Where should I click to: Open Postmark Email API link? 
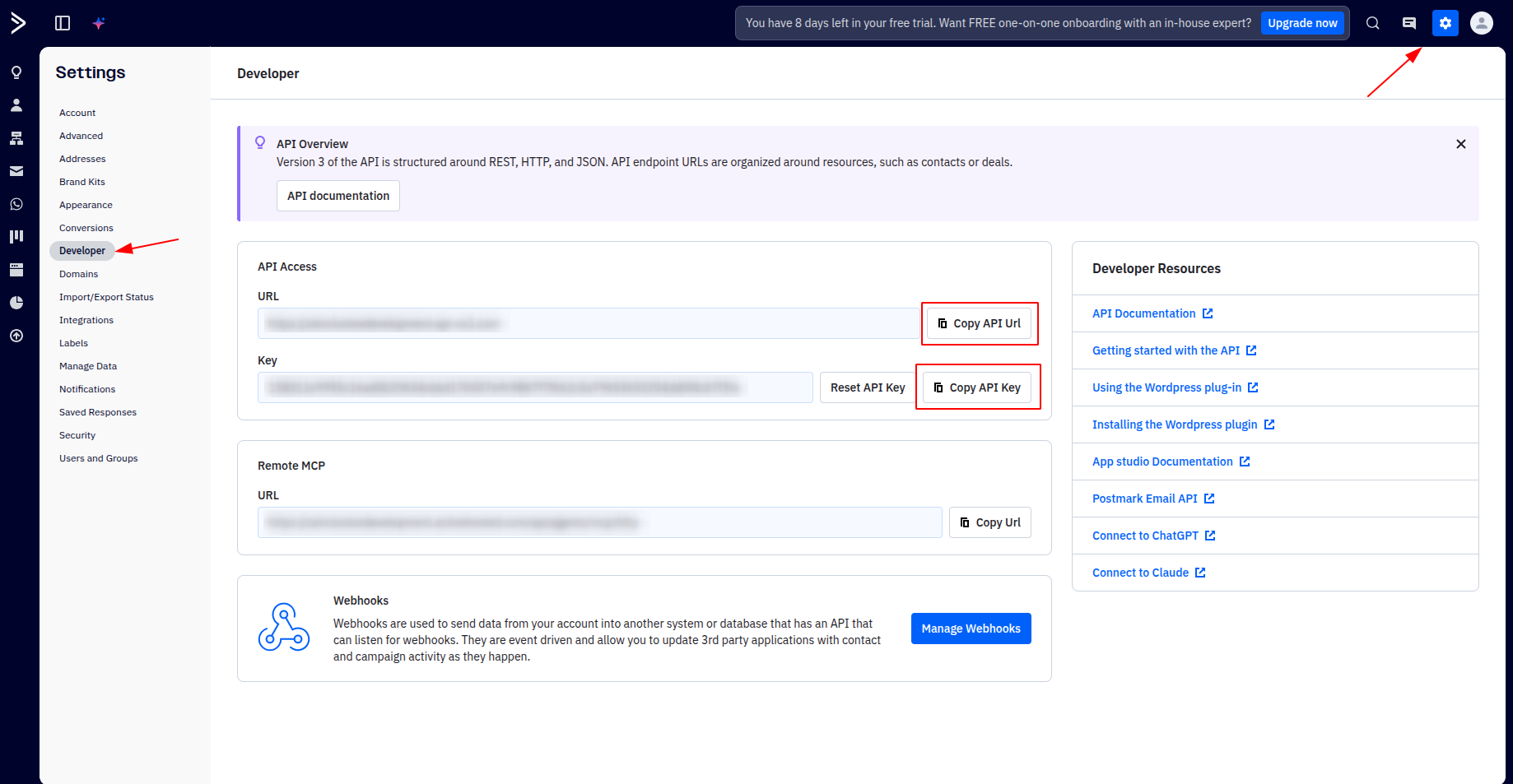[1153, 499]
